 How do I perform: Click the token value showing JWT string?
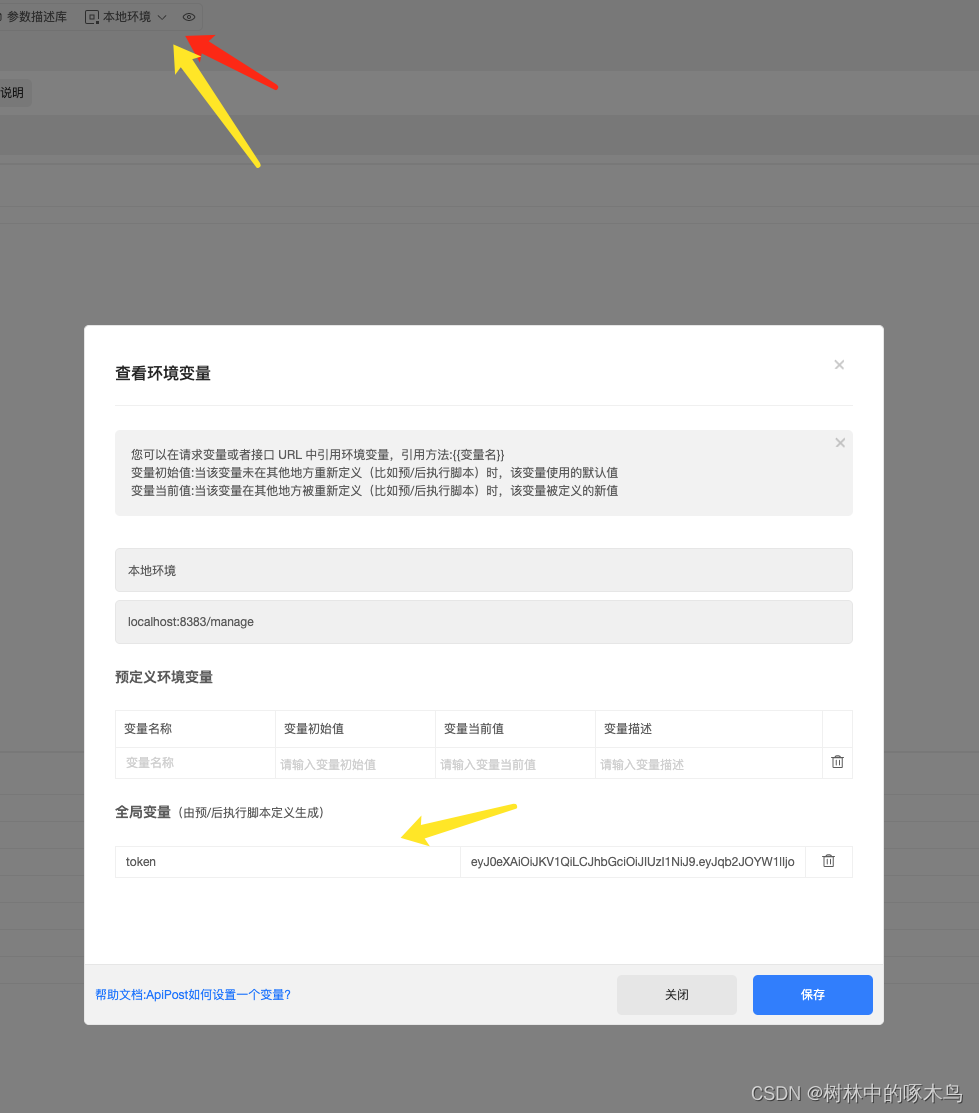[x=633, y=861]
